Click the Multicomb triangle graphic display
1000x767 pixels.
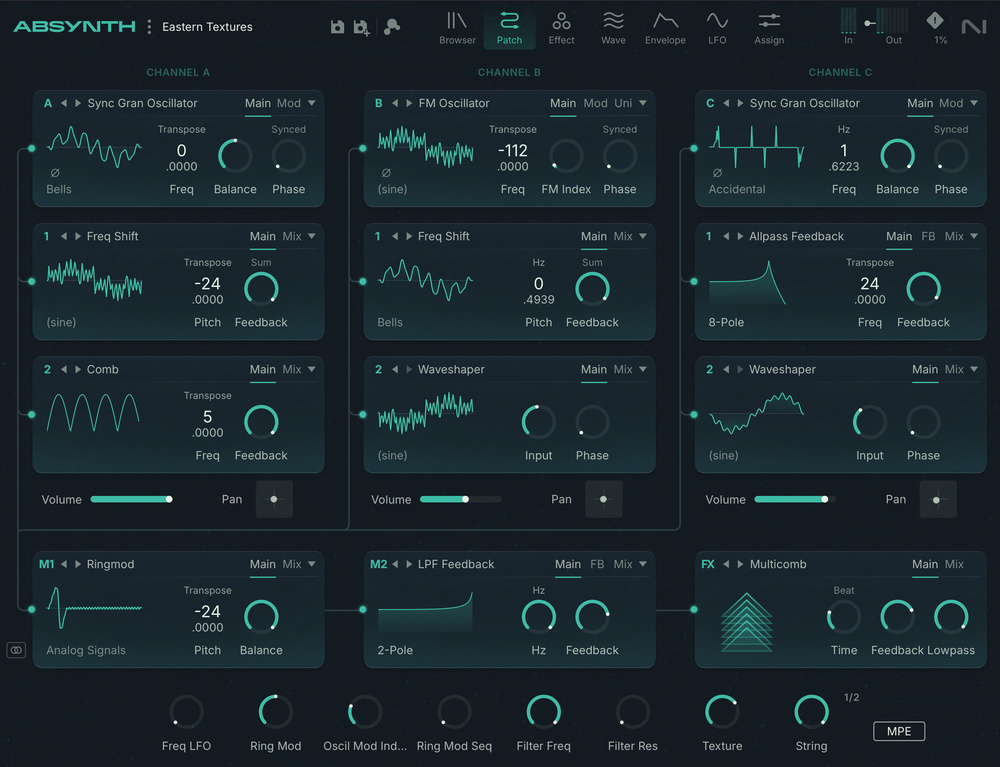(x=746, y=622)
